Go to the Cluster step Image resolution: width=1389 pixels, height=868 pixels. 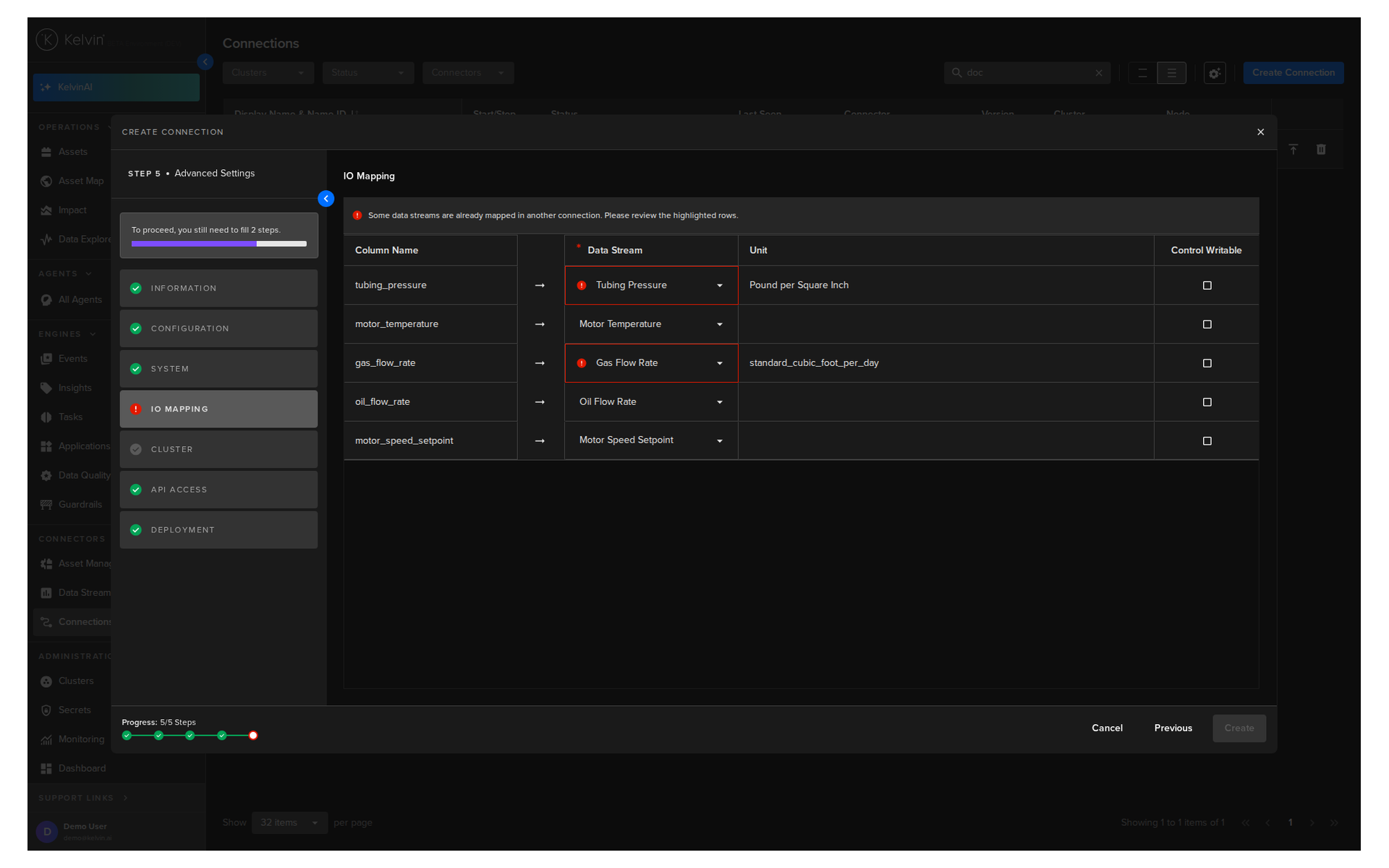(x=218, y=450)
